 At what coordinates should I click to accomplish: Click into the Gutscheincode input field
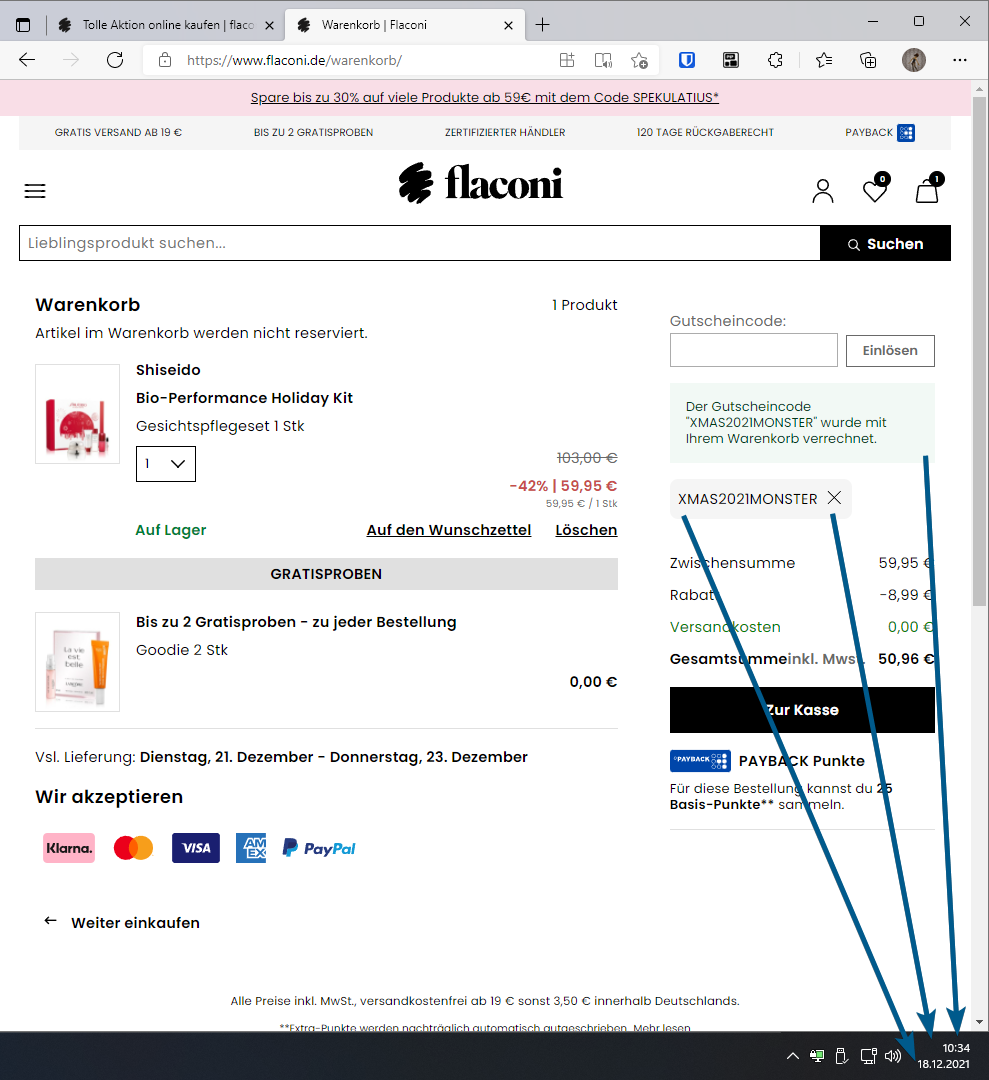pos(753,351)
